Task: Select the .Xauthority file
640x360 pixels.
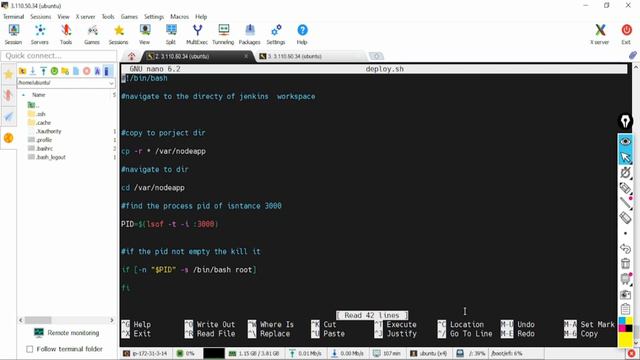Action: click(44, 131)
